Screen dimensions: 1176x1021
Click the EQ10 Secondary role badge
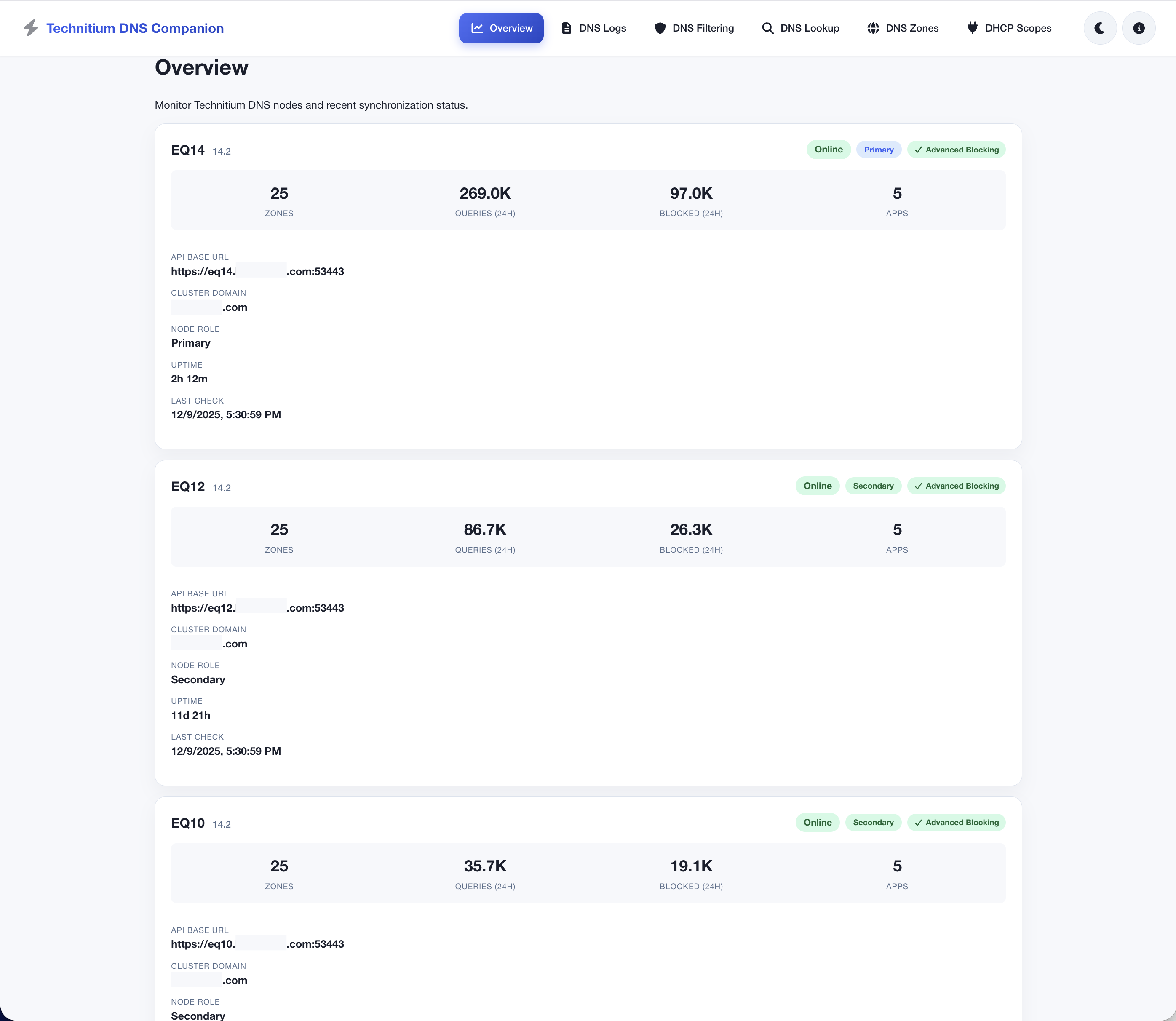[873, 822]
